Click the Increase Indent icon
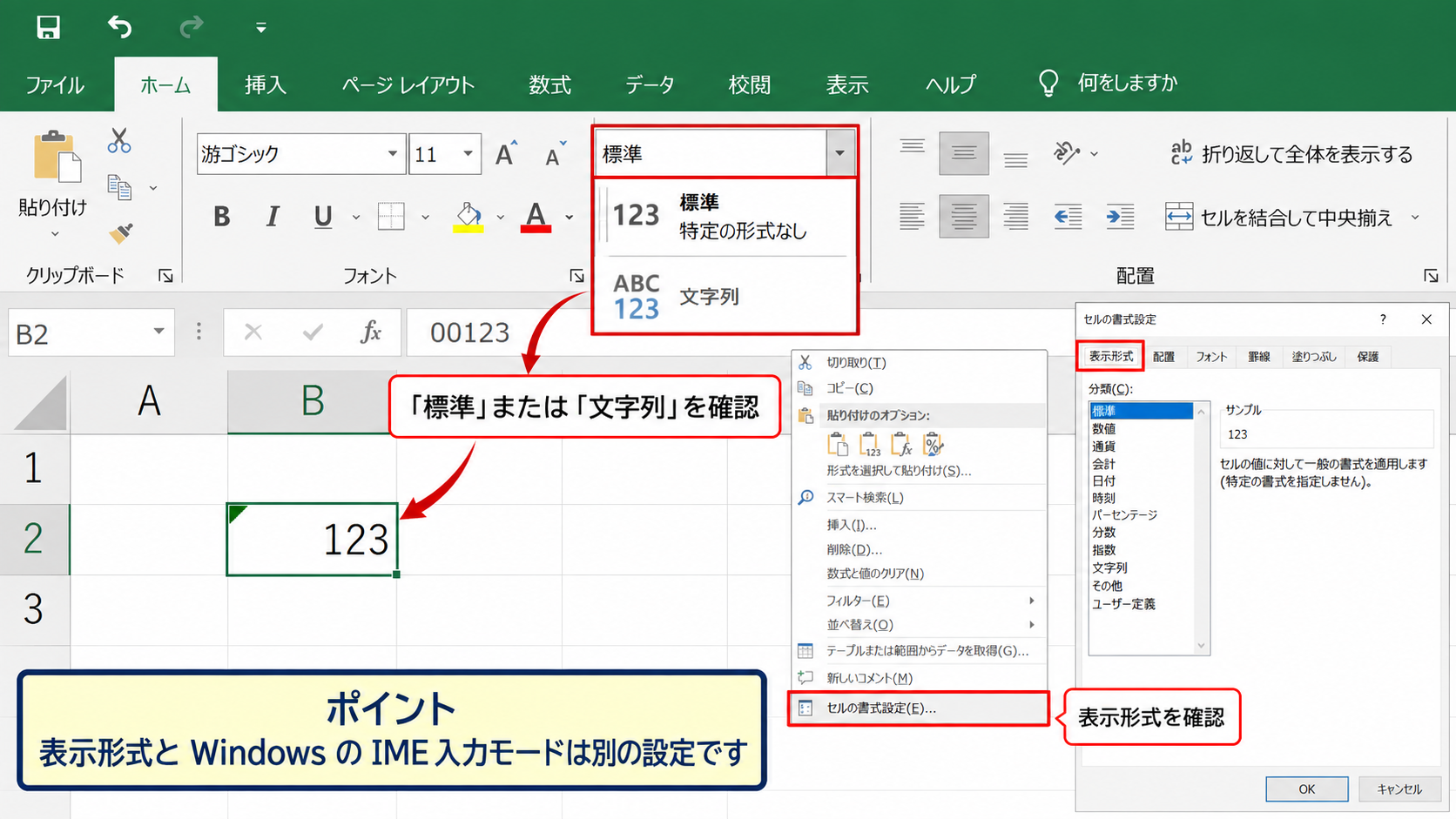This screenshot has width=1456, height=819. [x=1120, y=216]
